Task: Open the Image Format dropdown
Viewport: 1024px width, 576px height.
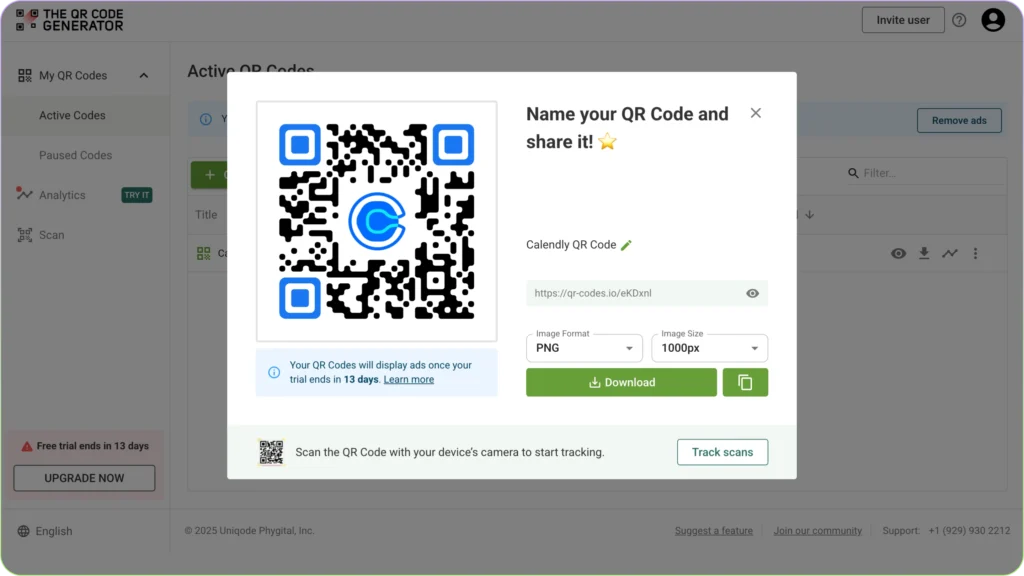Action: coord(584,348)
